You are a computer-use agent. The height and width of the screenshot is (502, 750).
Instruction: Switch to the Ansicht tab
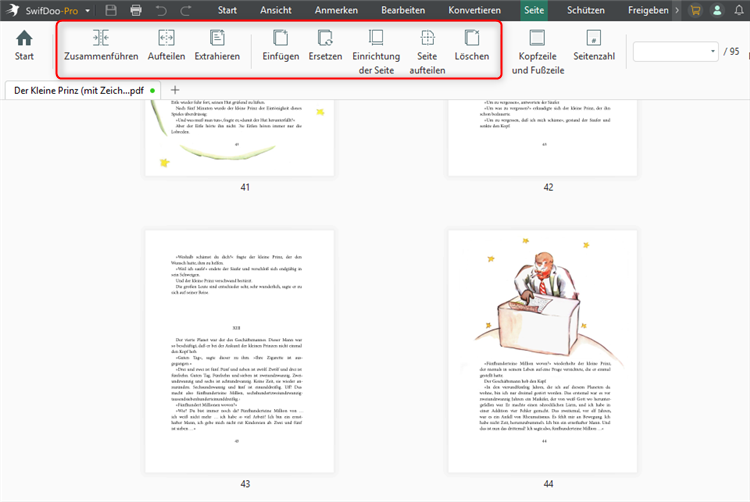276,10
